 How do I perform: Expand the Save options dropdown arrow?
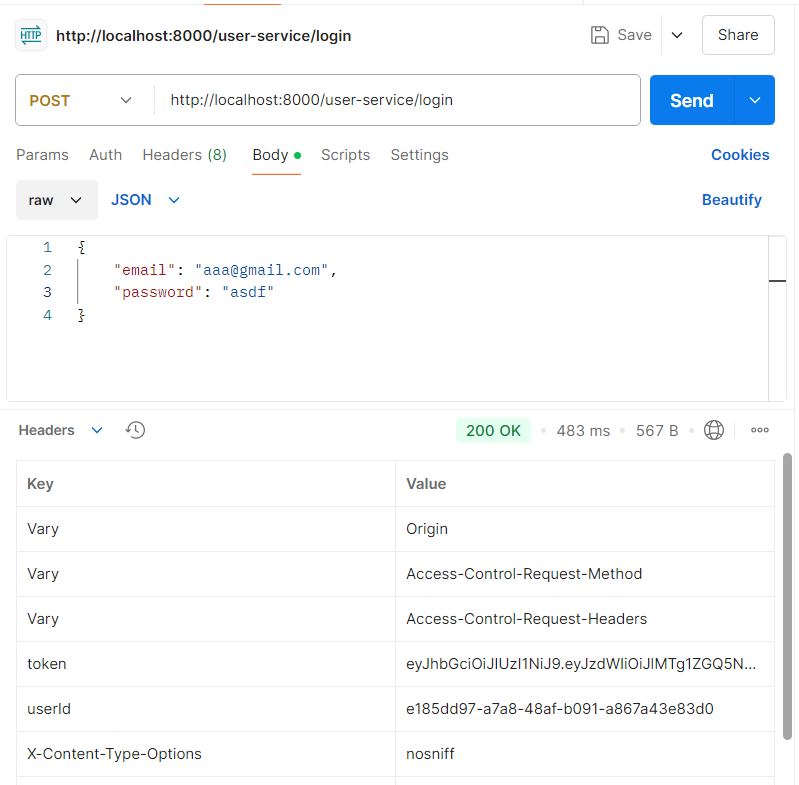(677, 35)
